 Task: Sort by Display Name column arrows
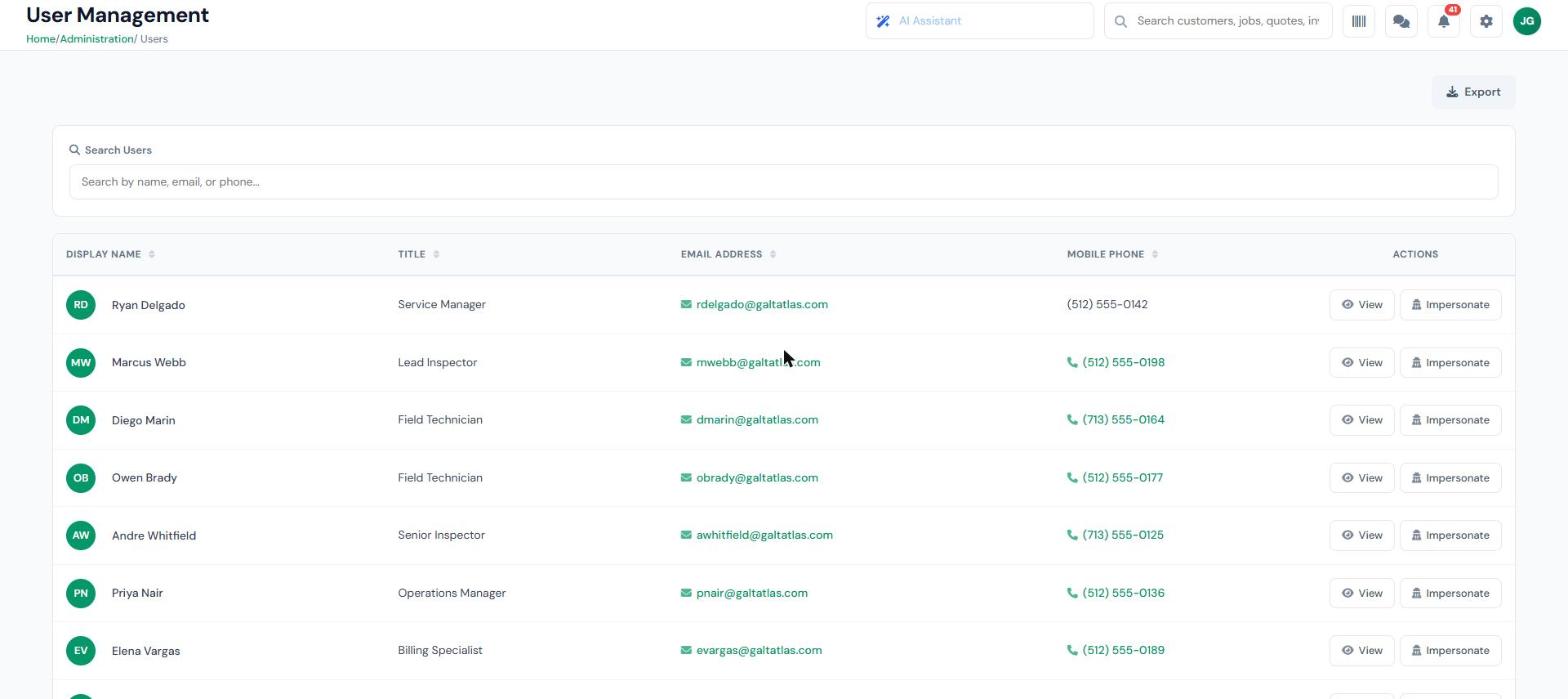click(x=152, y=254)
